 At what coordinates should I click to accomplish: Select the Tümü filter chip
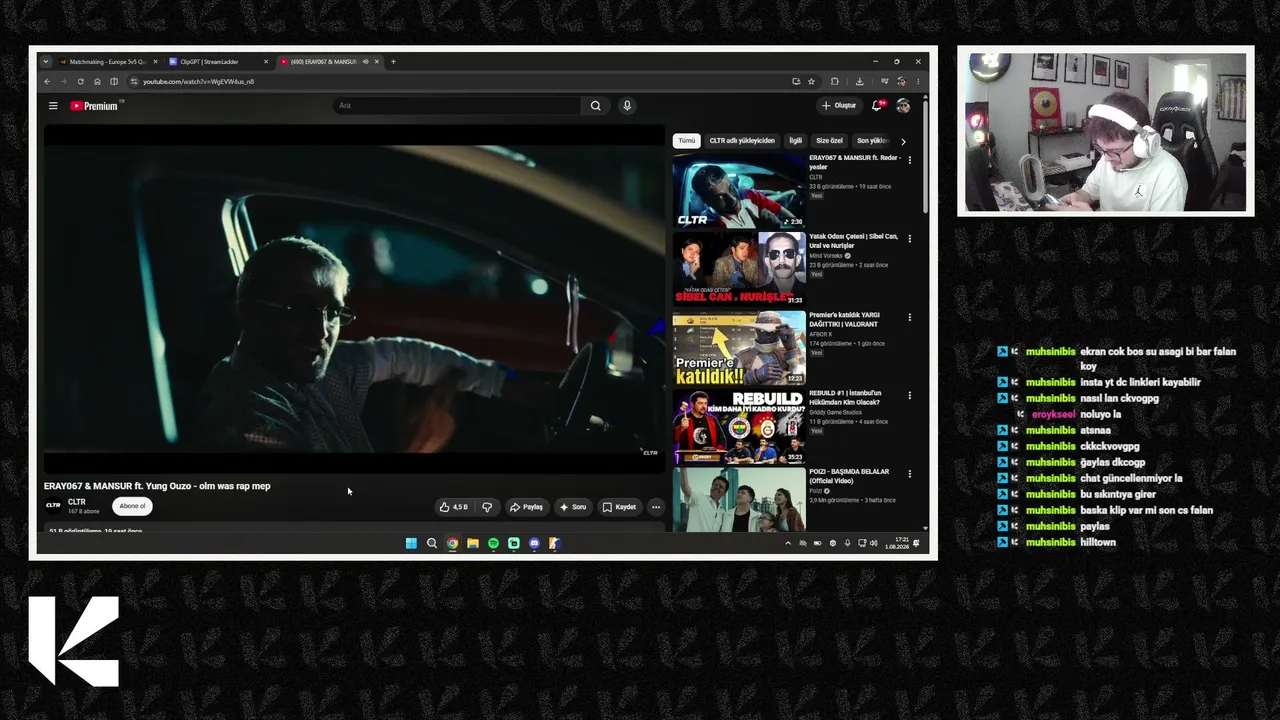[x=687, y=141]
